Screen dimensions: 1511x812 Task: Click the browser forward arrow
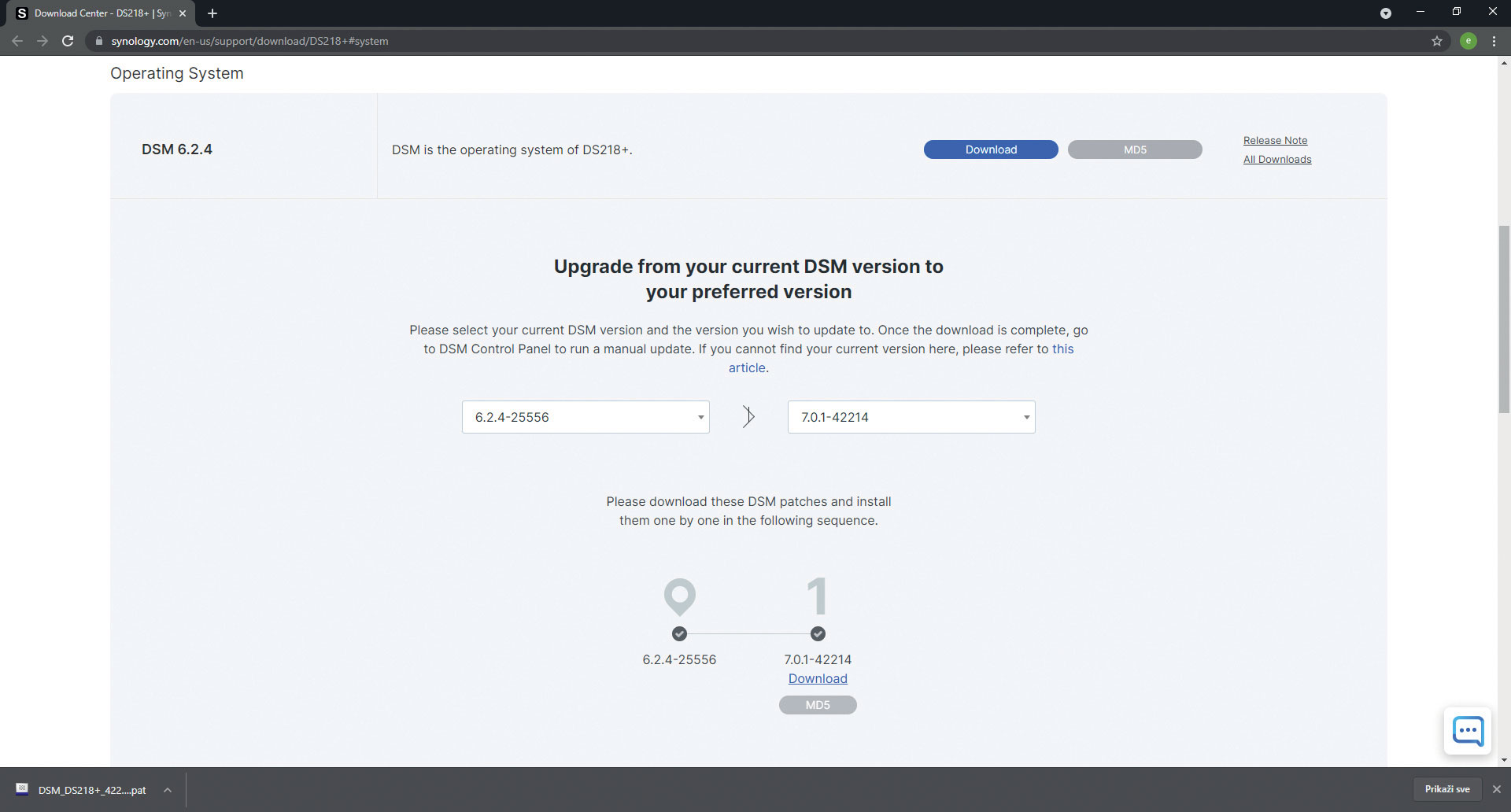[x=42, y=41]
